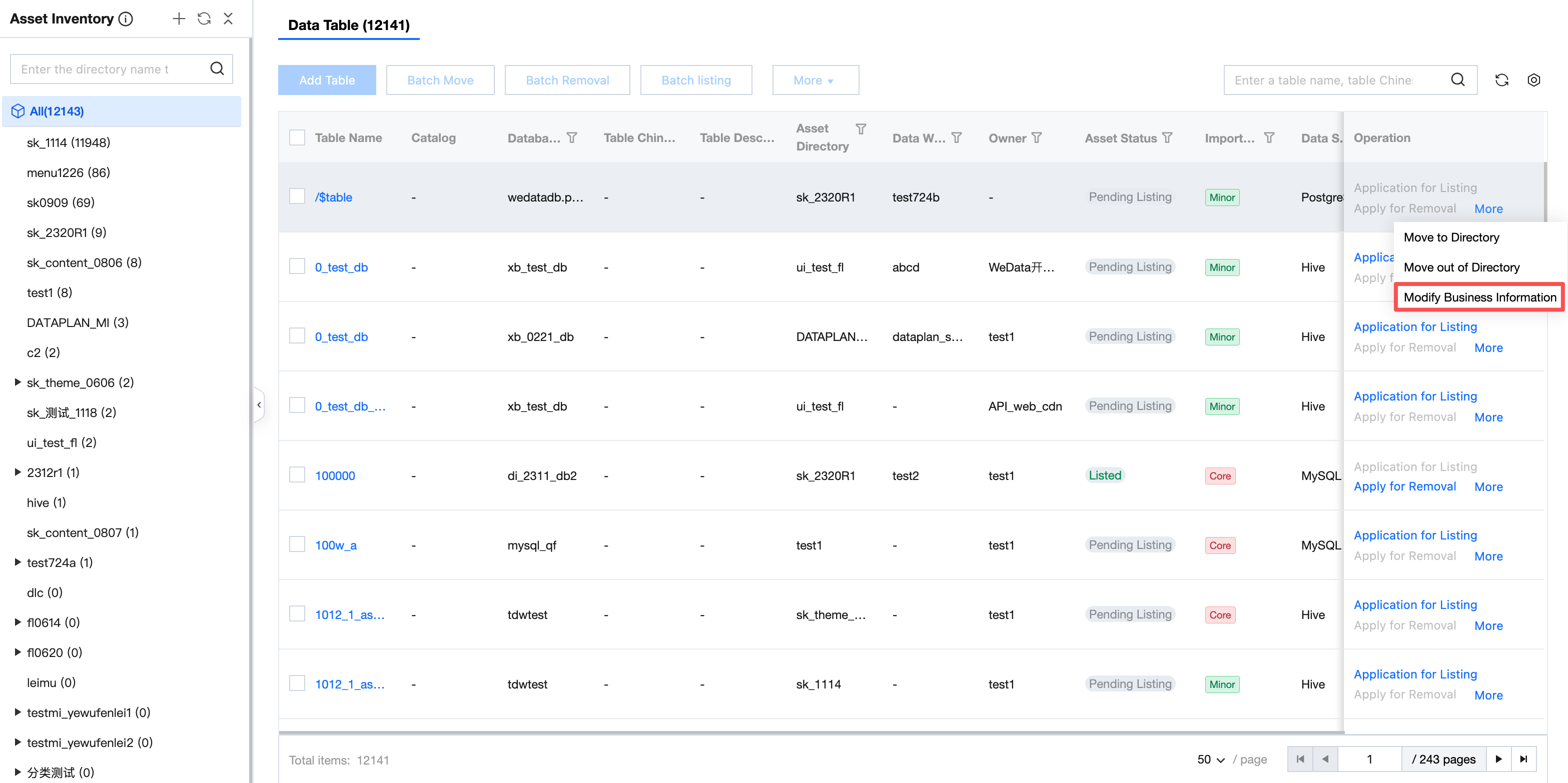The image size is (1568, 783).
Task: Open the Asset Status column filter
Action: [x=1167, y=137]
